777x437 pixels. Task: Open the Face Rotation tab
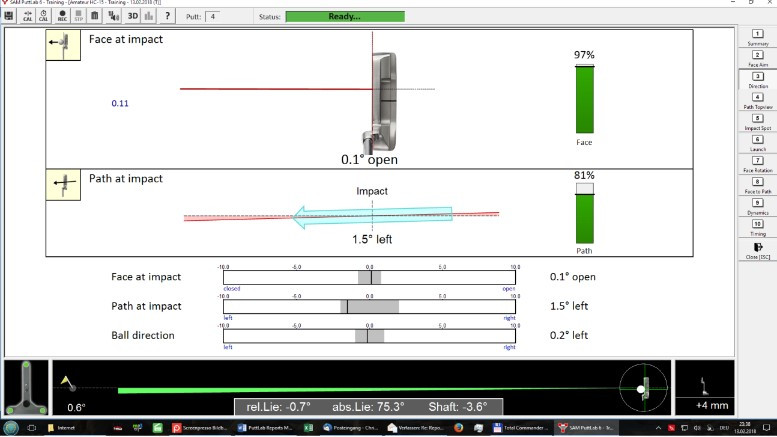point(757,165)
